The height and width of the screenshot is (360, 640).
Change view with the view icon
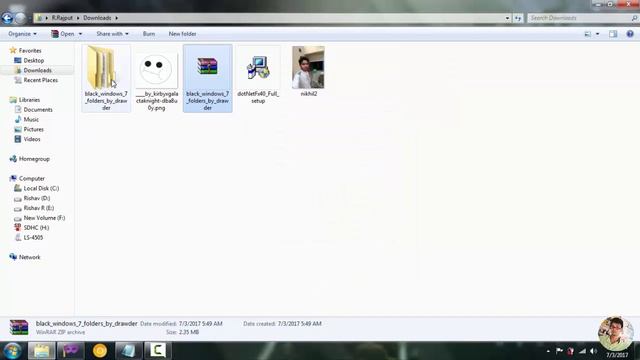click(x=588, y=34)
